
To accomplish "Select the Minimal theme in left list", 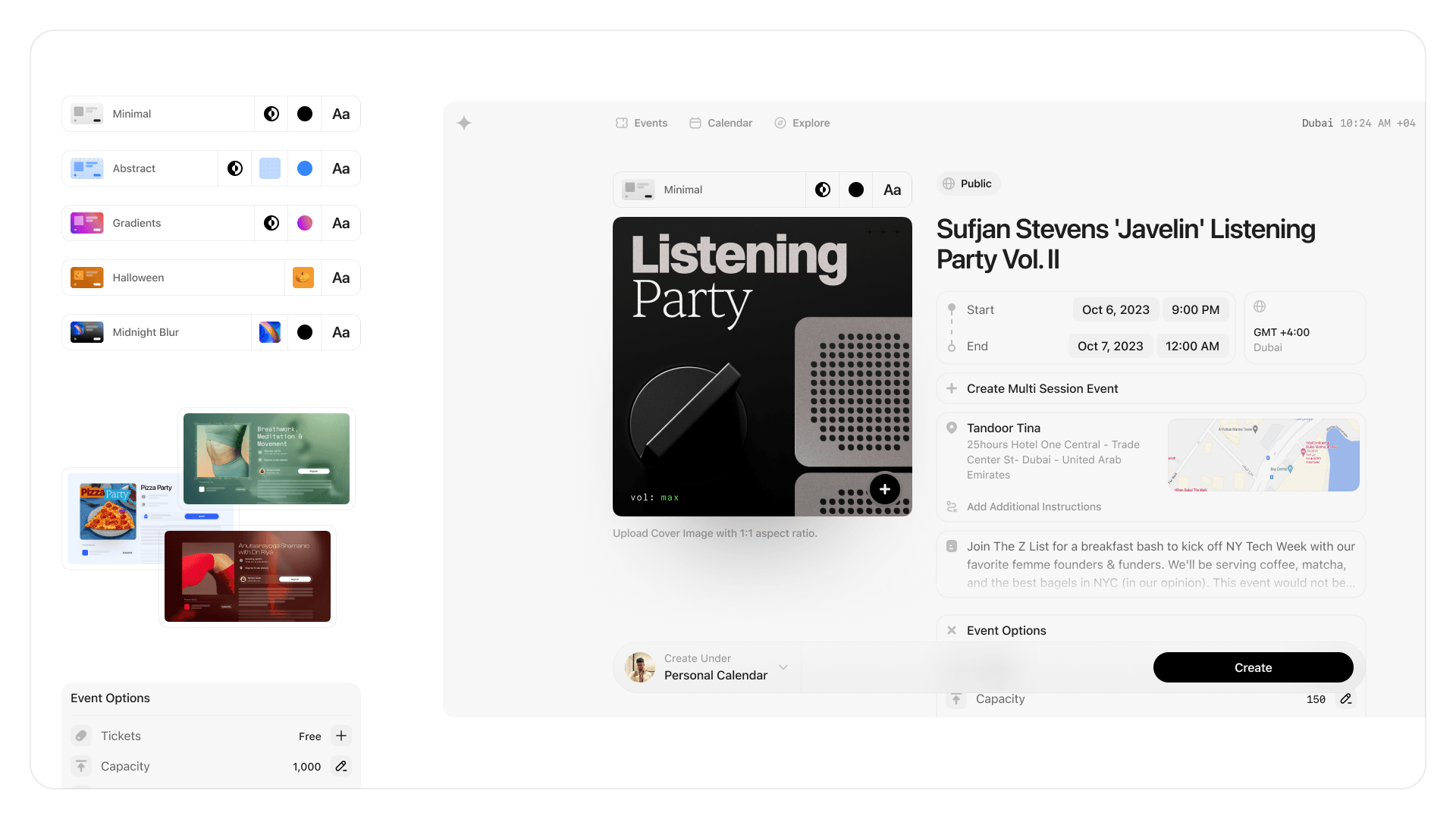I will point(158,114).
